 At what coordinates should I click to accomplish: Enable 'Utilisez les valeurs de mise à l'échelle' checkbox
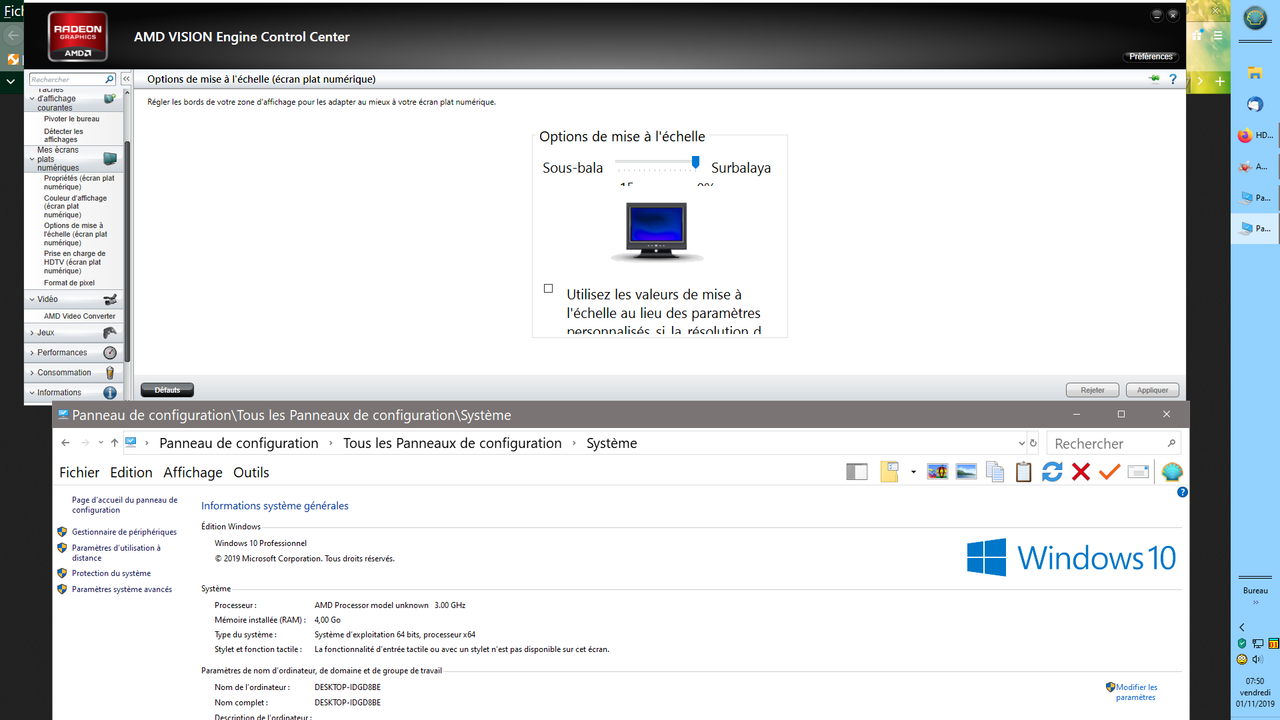(548, 289)
